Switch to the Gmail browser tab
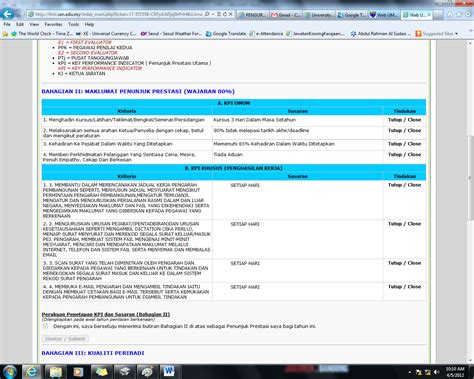Viewport: 474px width, 379px height. pos(286,15)
